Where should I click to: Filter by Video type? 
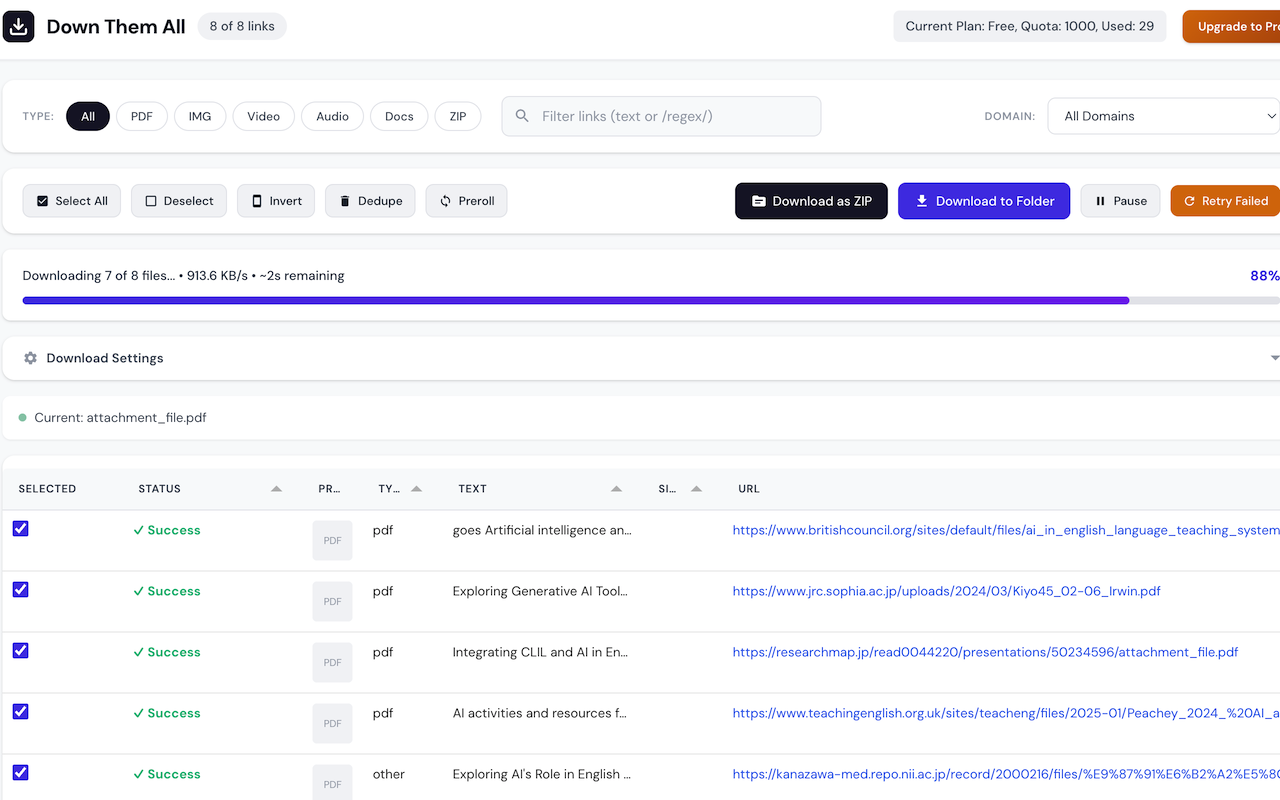pyautogui.click(x=264, y=116)
